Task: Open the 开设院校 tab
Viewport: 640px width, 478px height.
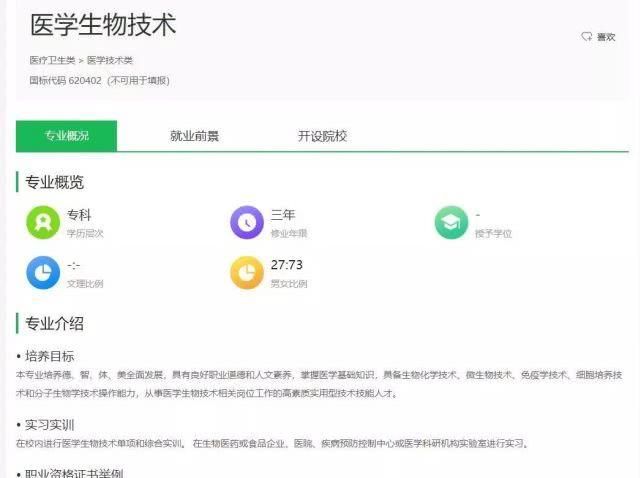Action: pyautogui.click(x=322, y=136)
